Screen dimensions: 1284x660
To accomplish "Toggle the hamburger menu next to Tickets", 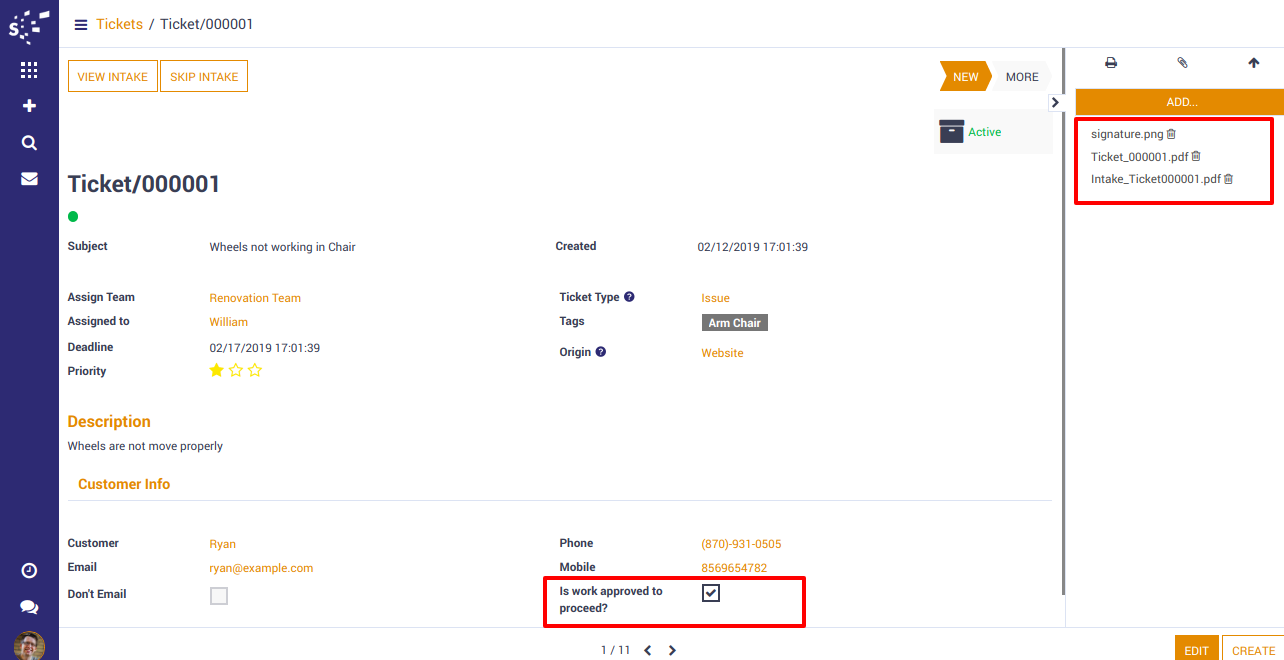I will point(81,25).
